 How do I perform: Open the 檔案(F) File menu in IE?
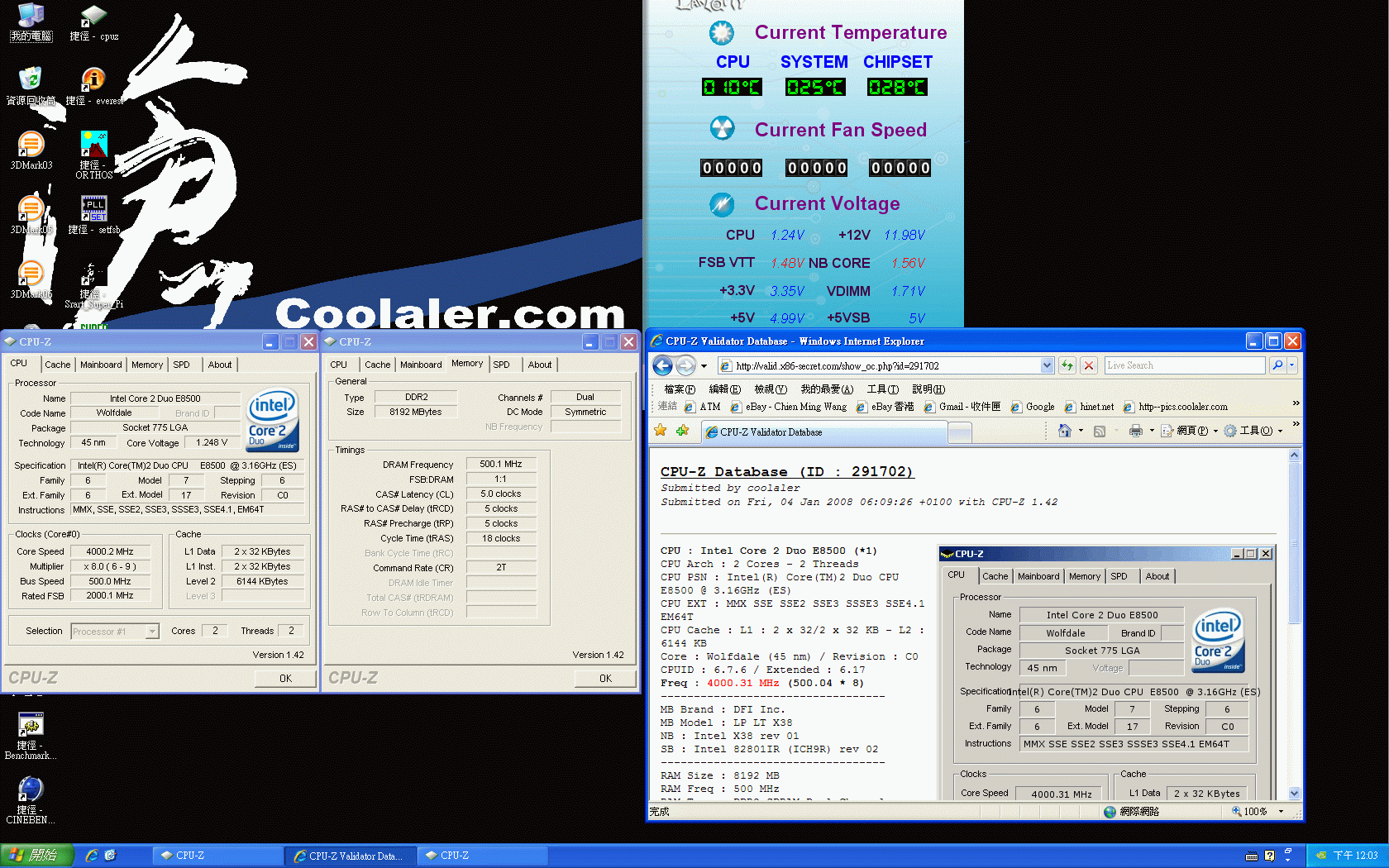coord(680,389)
